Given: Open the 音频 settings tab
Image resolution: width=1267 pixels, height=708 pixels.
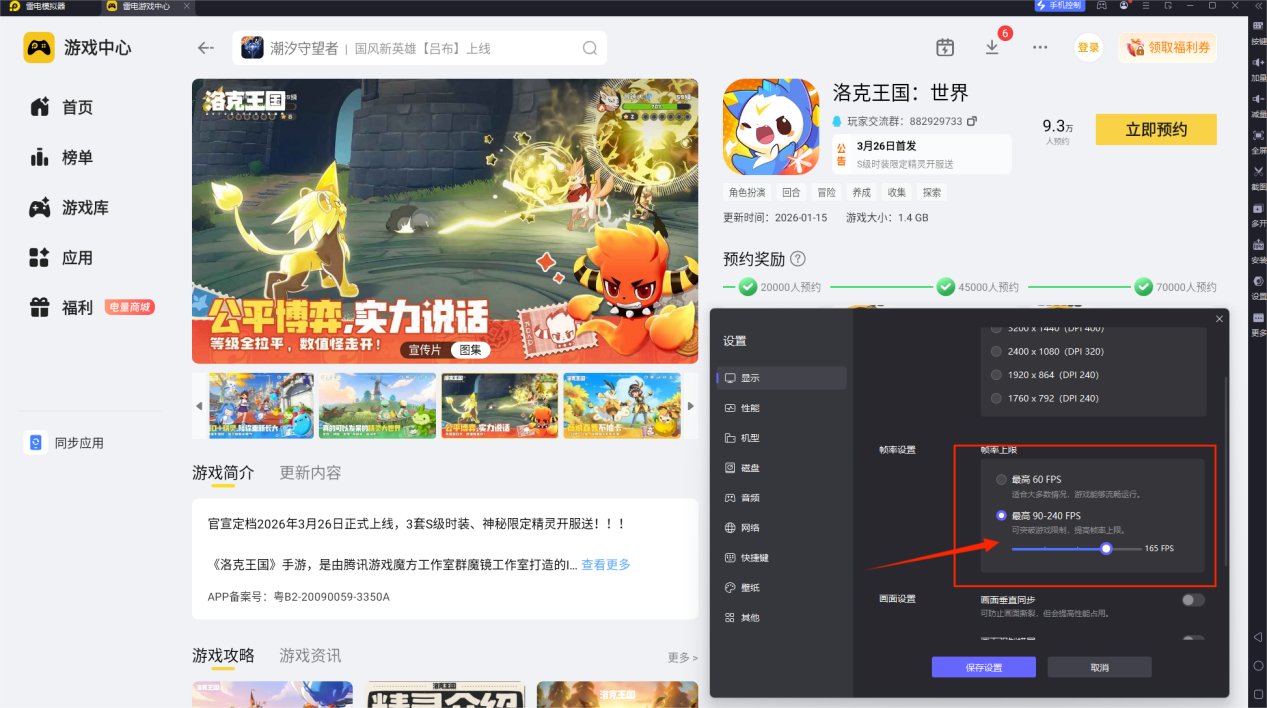Looking at the screenshot, I should tap(782, 498).
